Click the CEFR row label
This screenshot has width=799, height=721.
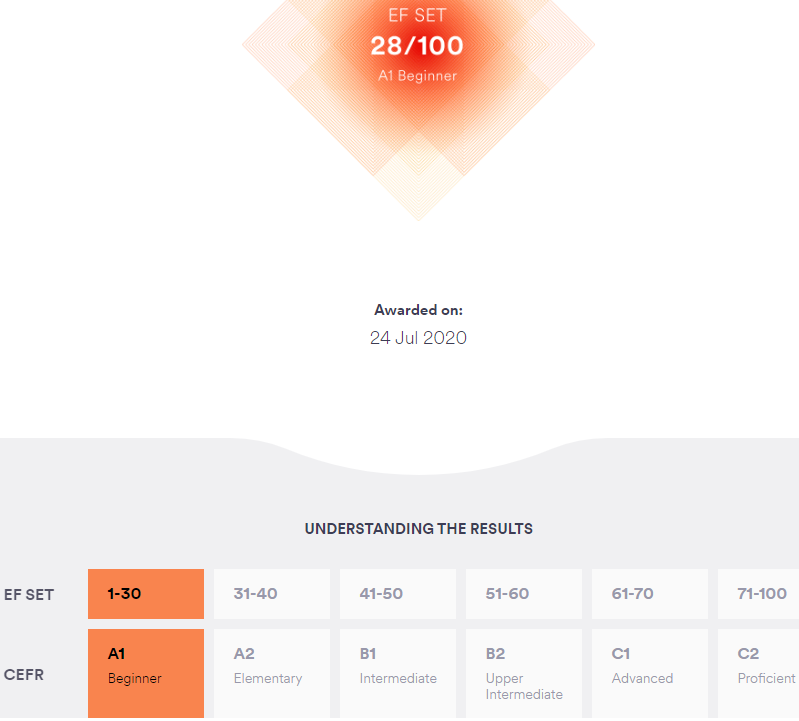tap(24, 674)
